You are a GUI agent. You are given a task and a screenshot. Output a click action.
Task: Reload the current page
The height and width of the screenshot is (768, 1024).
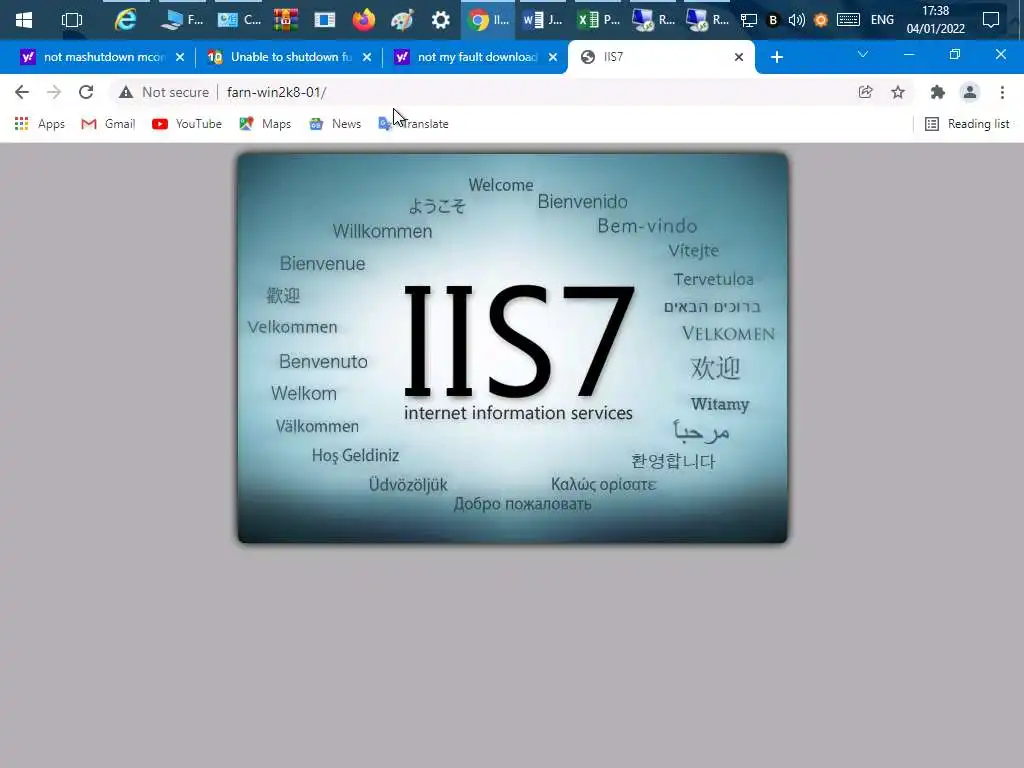point(86,92)
